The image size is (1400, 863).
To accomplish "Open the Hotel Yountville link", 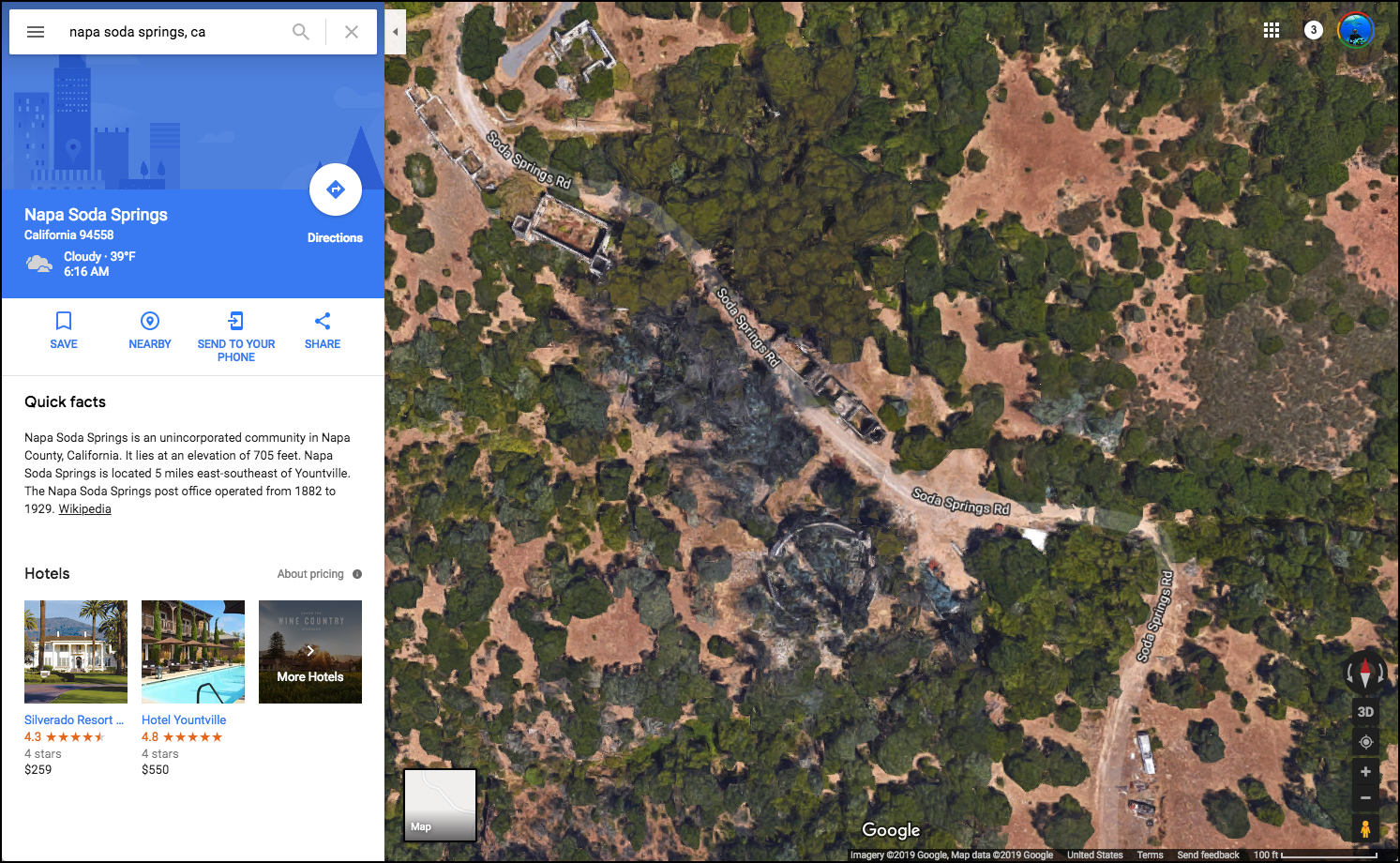I will 184,720.
